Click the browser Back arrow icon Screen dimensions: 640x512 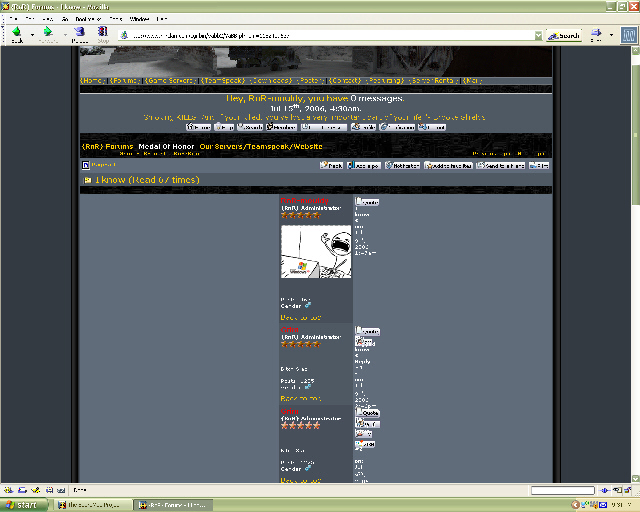16,33
